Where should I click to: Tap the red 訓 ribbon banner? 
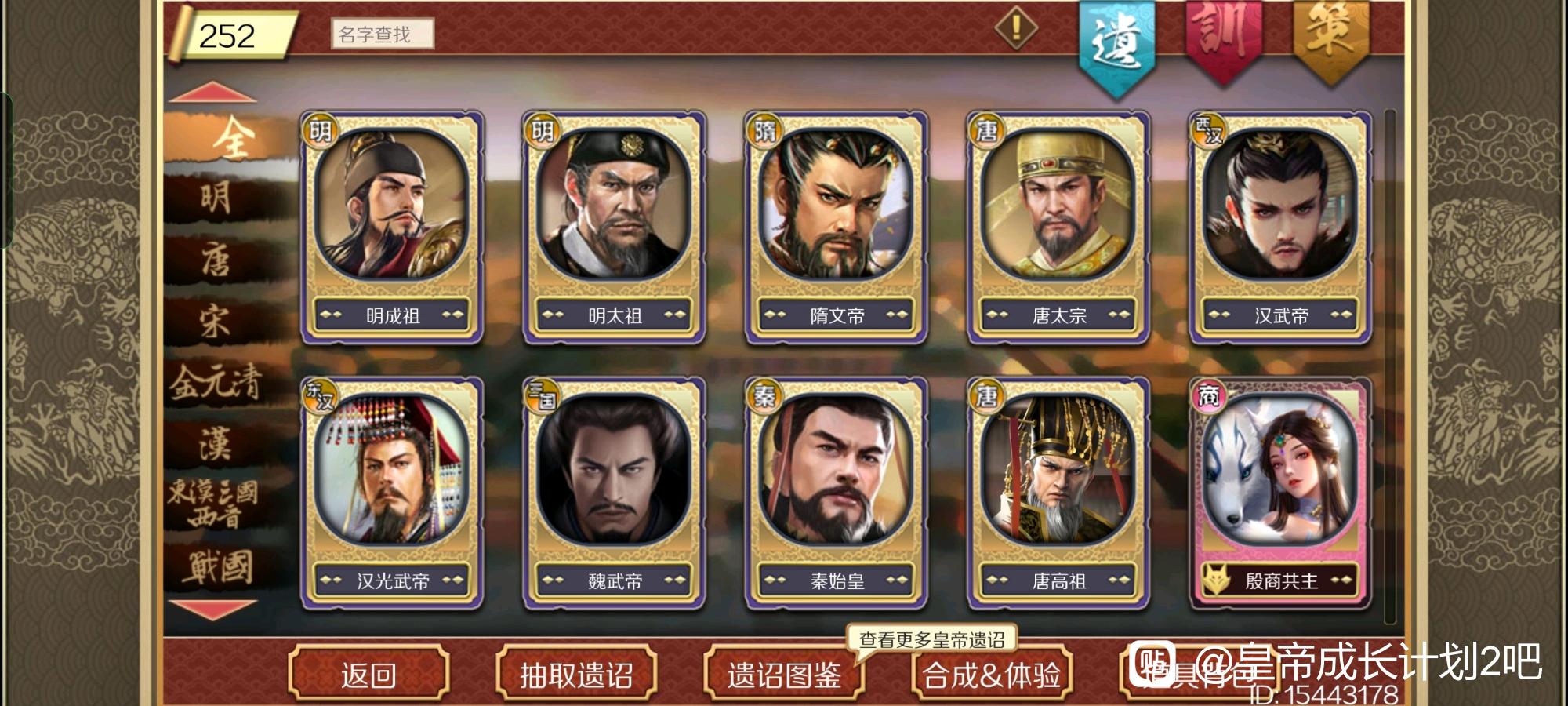pyautogui.click(x=1223, y=39)
